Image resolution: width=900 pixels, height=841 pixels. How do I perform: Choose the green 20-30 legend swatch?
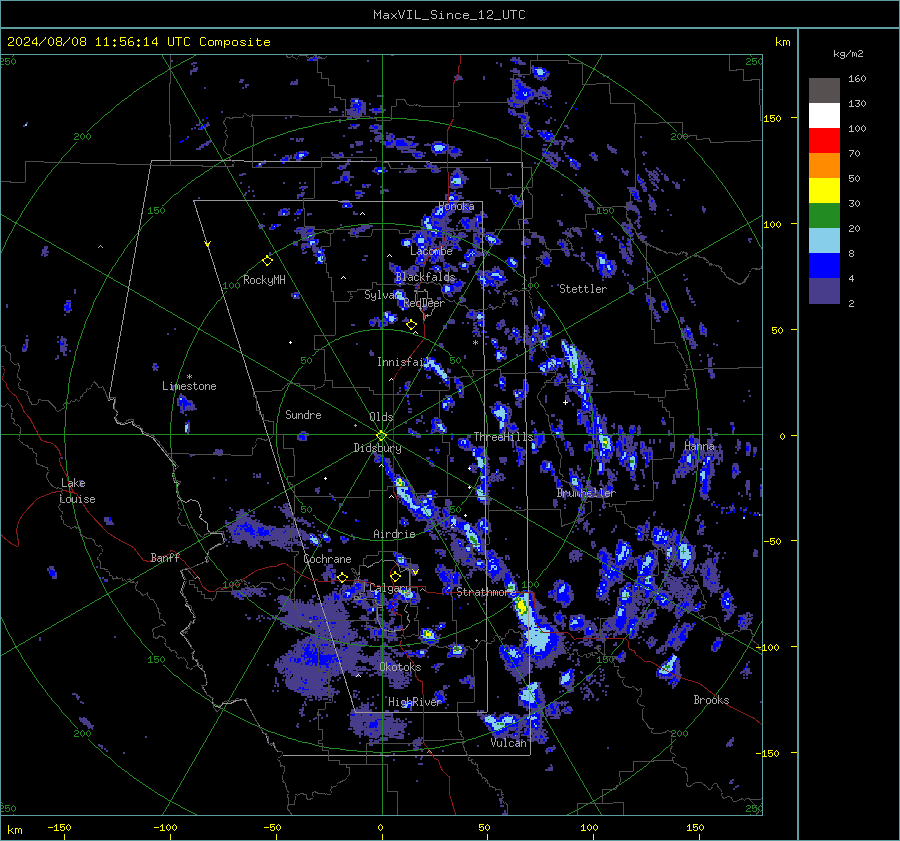(x=824, y=215)
